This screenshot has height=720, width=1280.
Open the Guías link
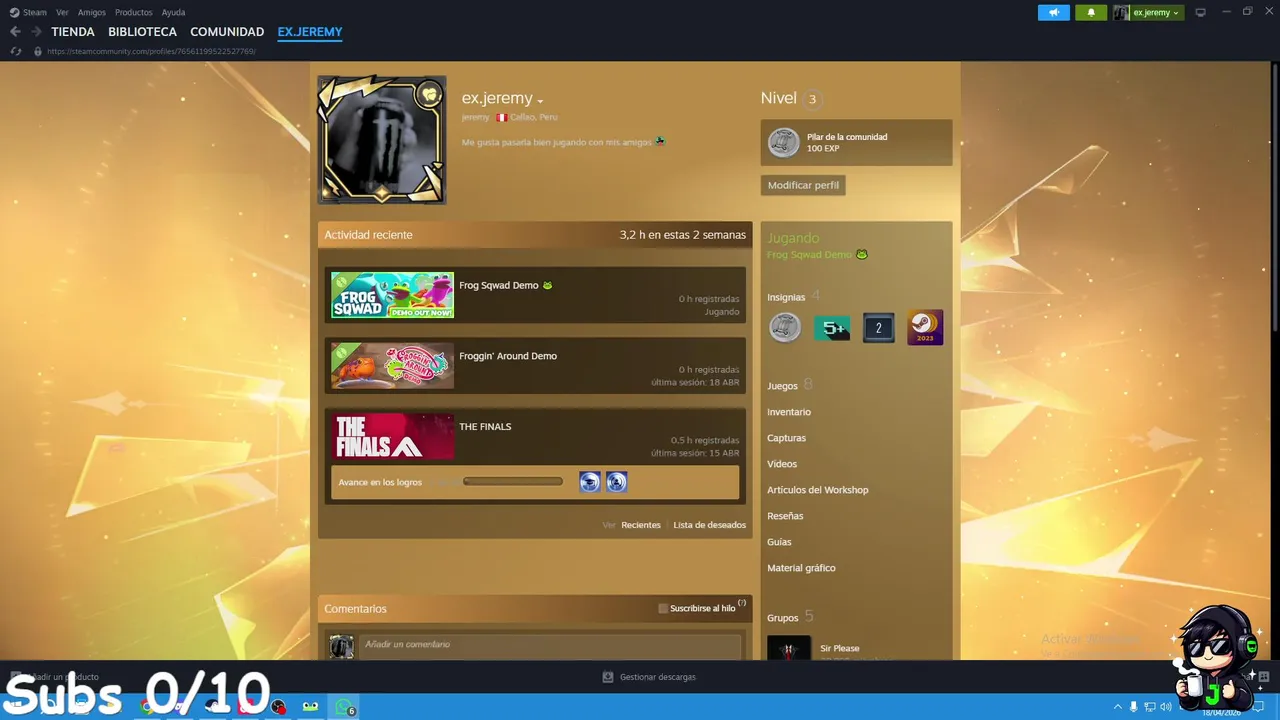(779, 542)
